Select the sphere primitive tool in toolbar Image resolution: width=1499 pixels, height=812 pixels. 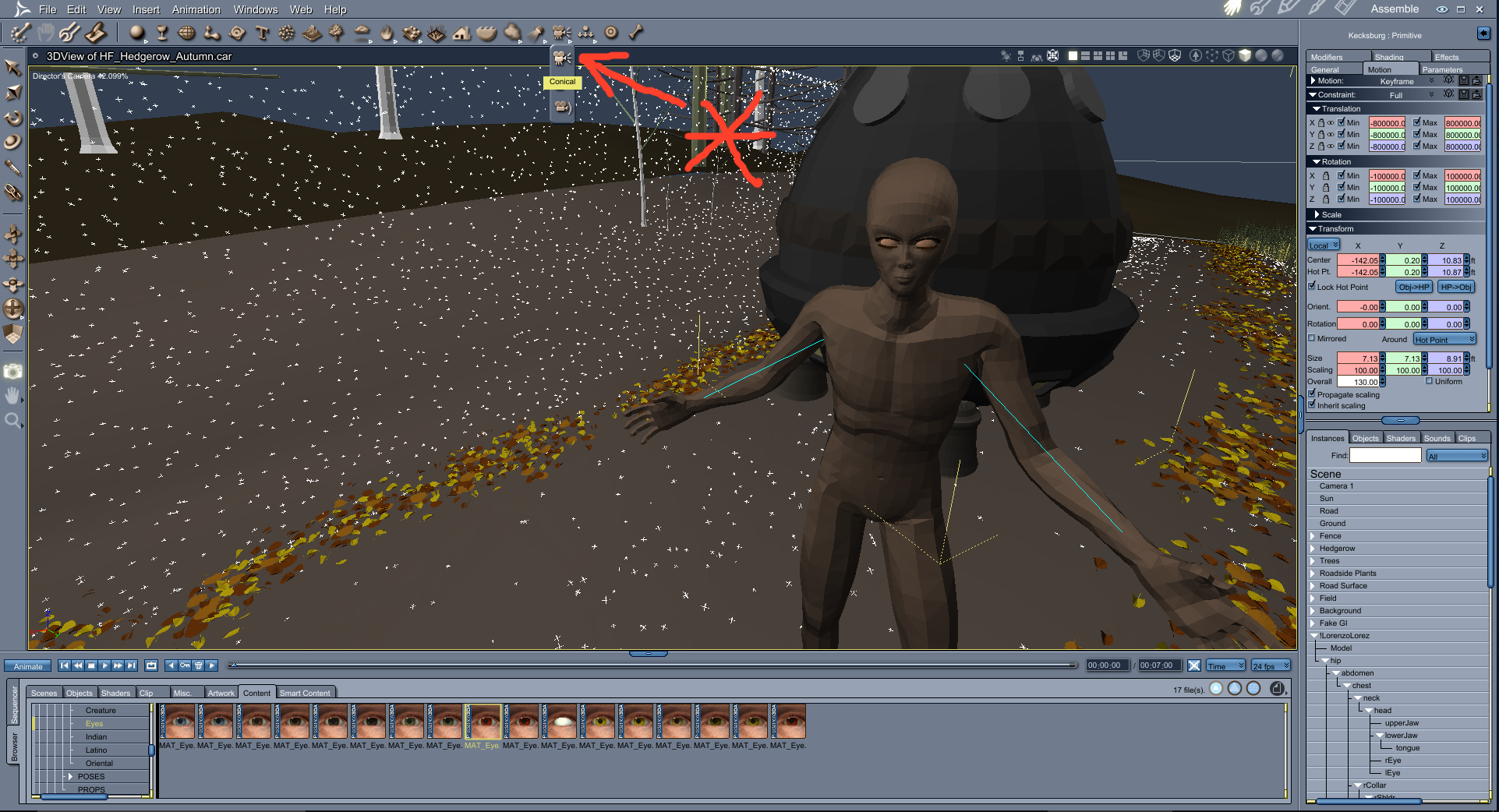(137, 32)
